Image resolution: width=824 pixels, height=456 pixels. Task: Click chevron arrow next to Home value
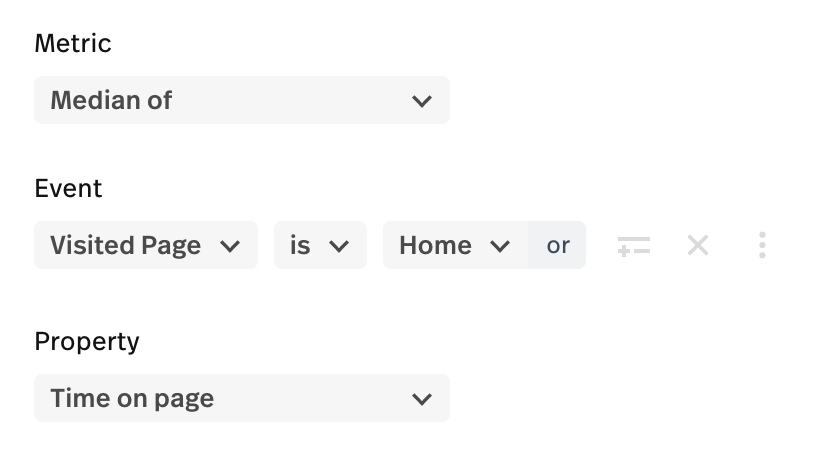[x=500, y=246]
